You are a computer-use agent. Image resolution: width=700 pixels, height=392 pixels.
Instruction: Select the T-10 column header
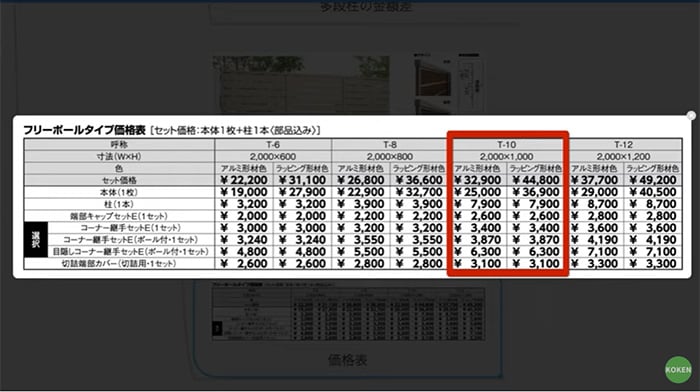click(507, 145)
